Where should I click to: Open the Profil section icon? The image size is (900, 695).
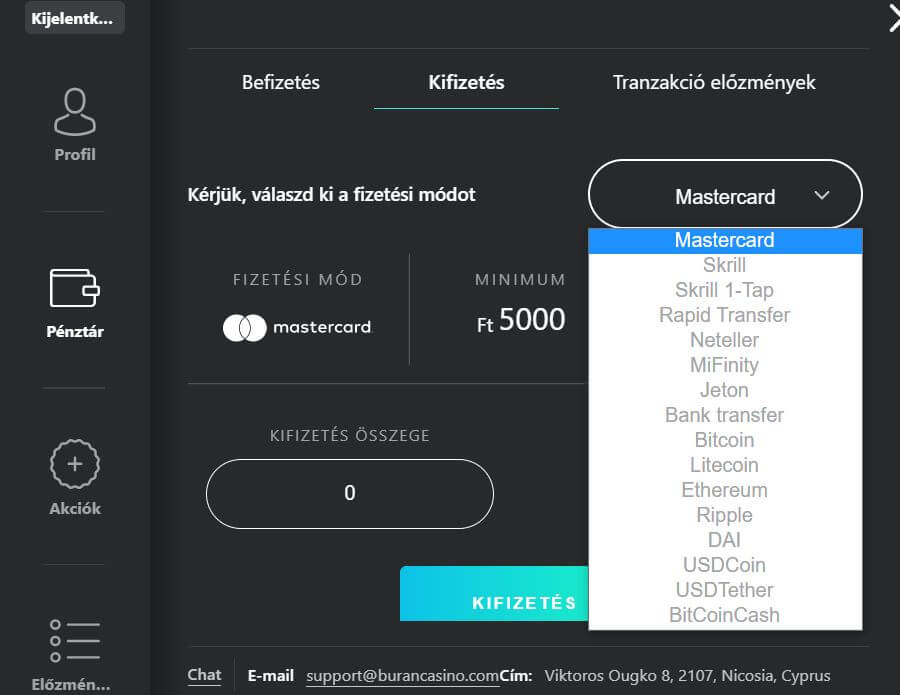[75, 113]
